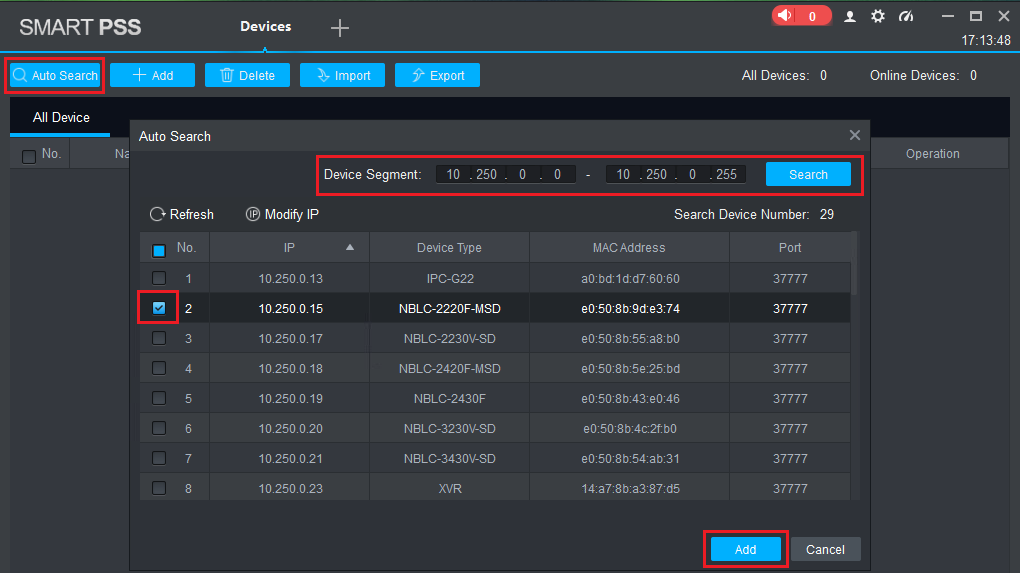Click the Auto Search toolbar button
This screenshot has height=573, width=1020.
click(55, 75)
